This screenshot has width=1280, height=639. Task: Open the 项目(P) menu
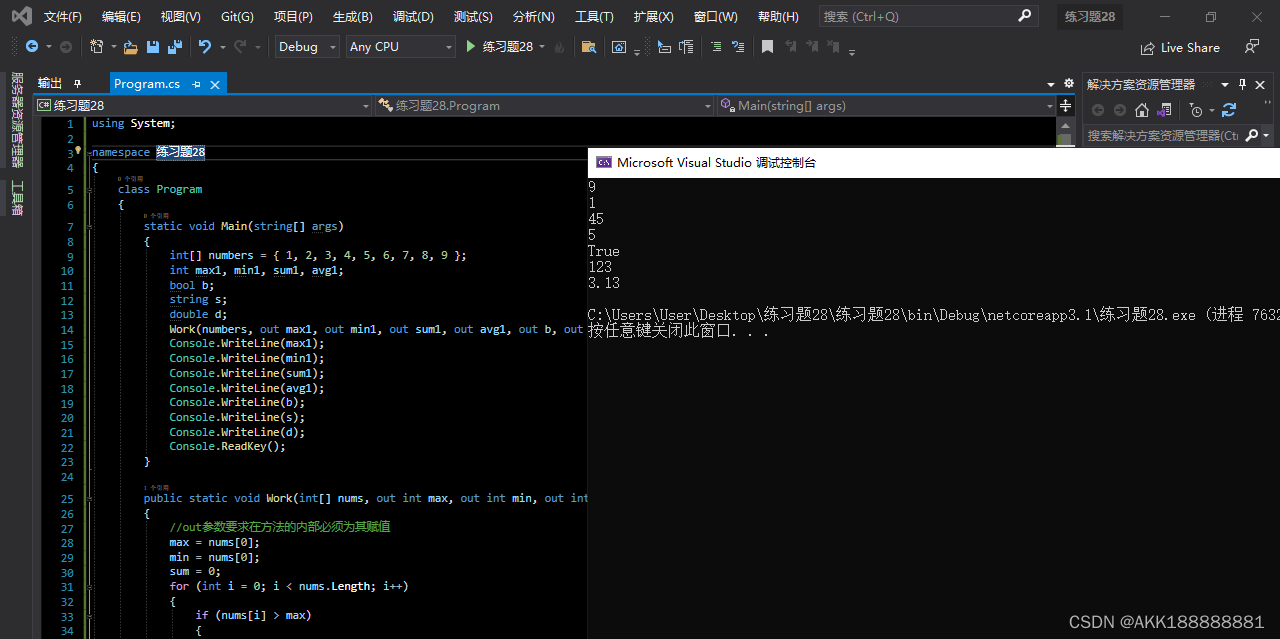pyautogui.click(x=293, y=16)
